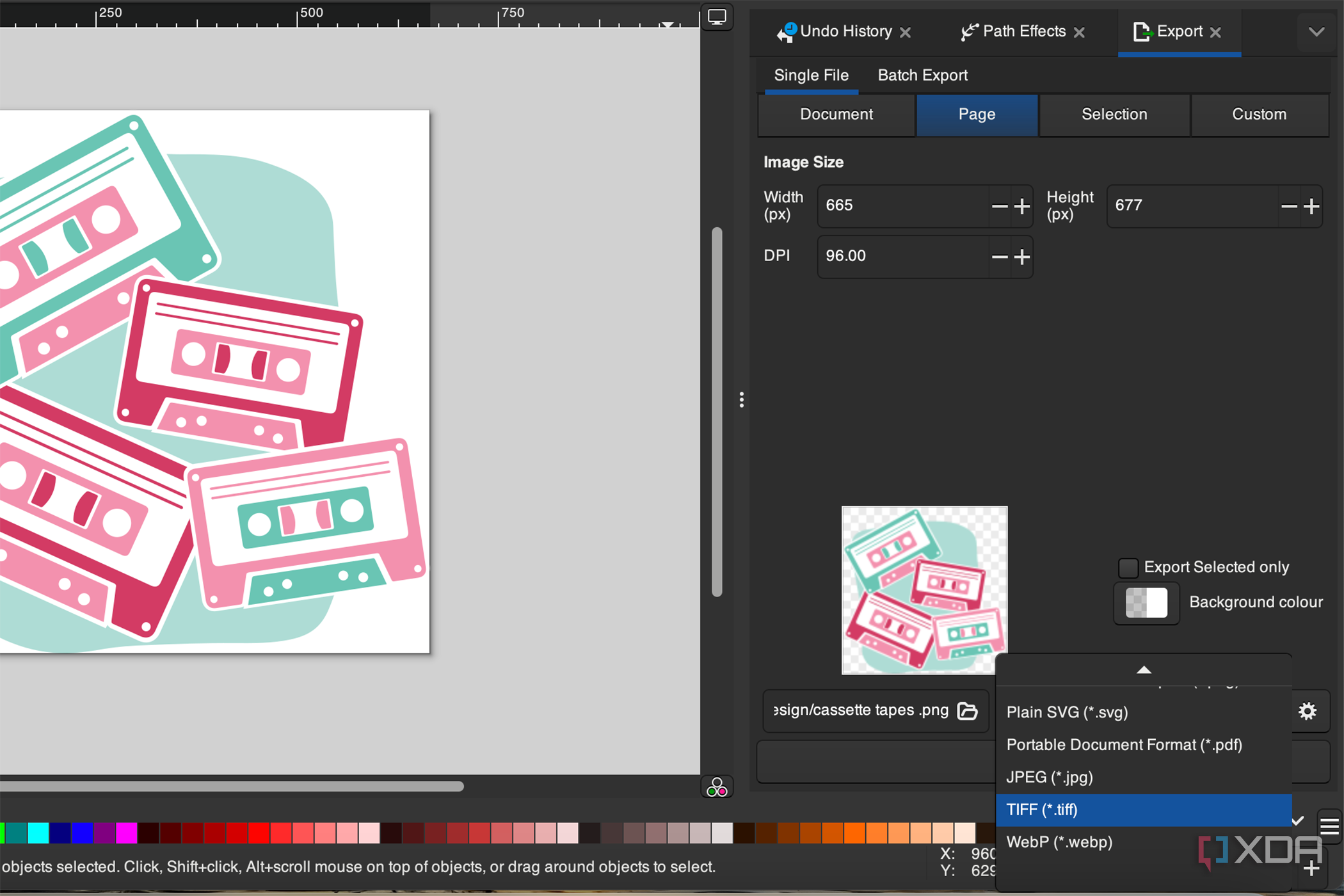Pick the cyan swatch in palette
The width and height of the screenshot is (1344, 896).
(x=38, y=833)
